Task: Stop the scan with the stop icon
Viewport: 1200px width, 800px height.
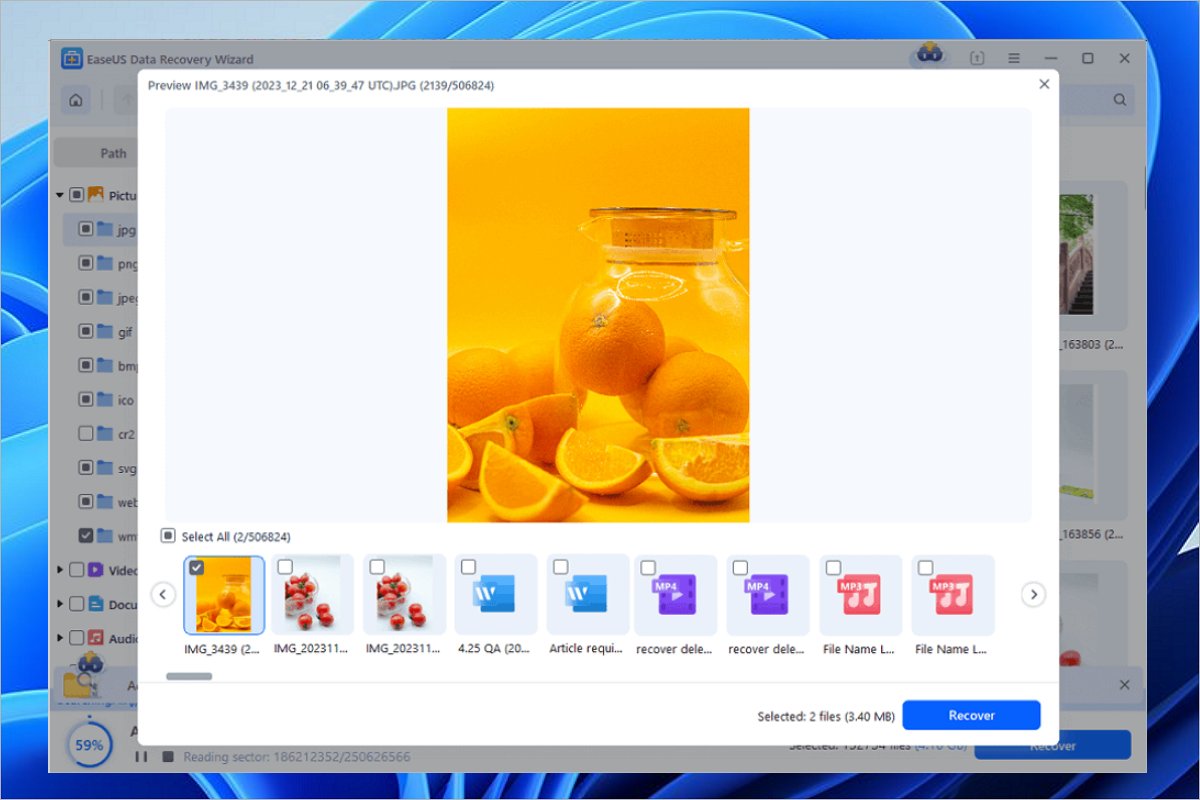Action: pyautogui.click(x=168, y=757)
